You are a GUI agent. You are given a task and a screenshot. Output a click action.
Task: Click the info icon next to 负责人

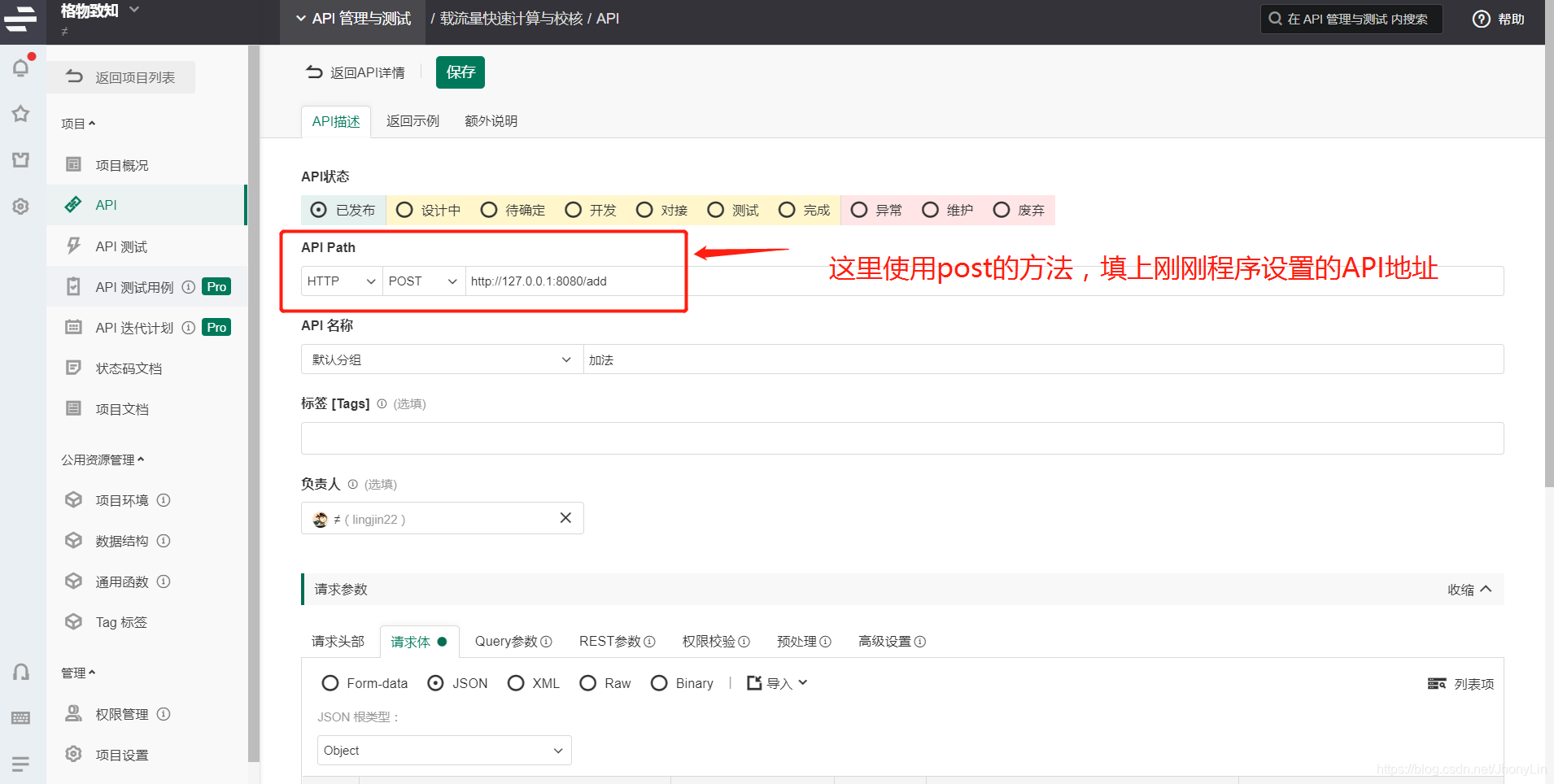pos(352,484)
